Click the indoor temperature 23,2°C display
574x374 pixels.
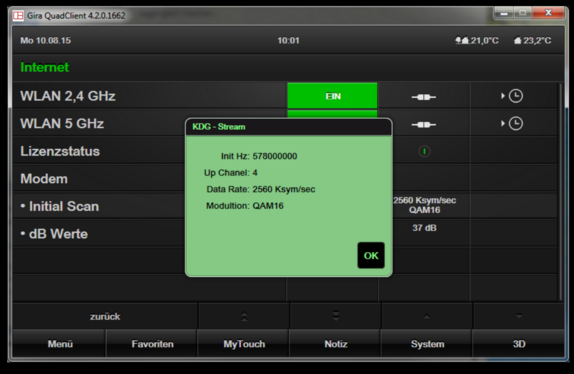coord(533,40)
